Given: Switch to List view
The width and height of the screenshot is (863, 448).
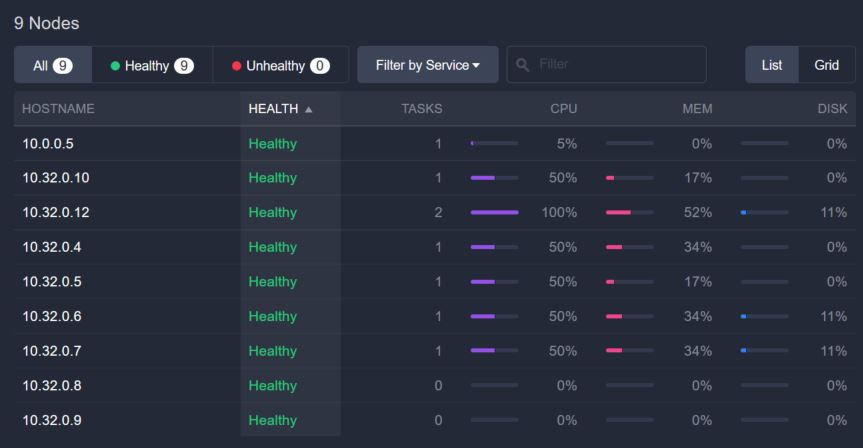Looking at the screenshot, I should pyautogui.click(x=772, y=65).
